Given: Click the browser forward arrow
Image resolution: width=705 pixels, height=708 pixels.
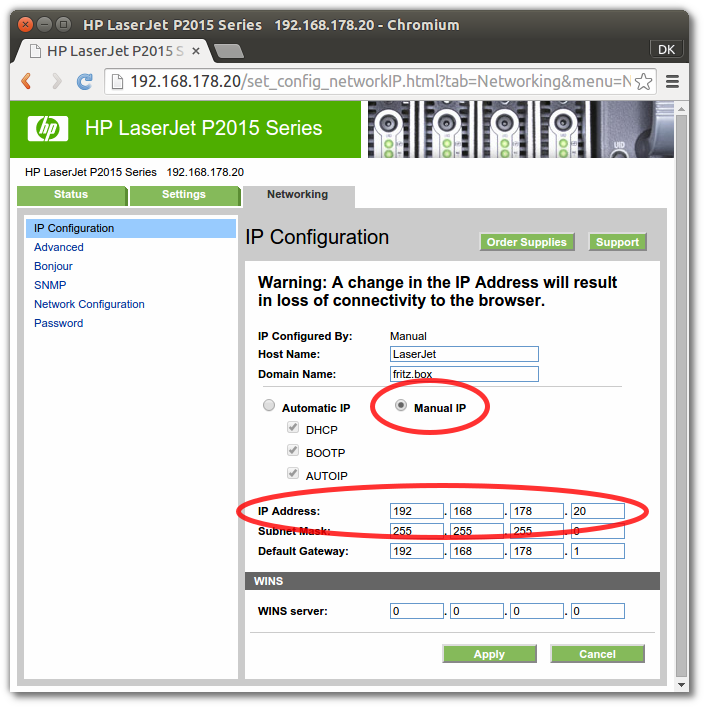Looking at the screenshot, I should point(56,81).
